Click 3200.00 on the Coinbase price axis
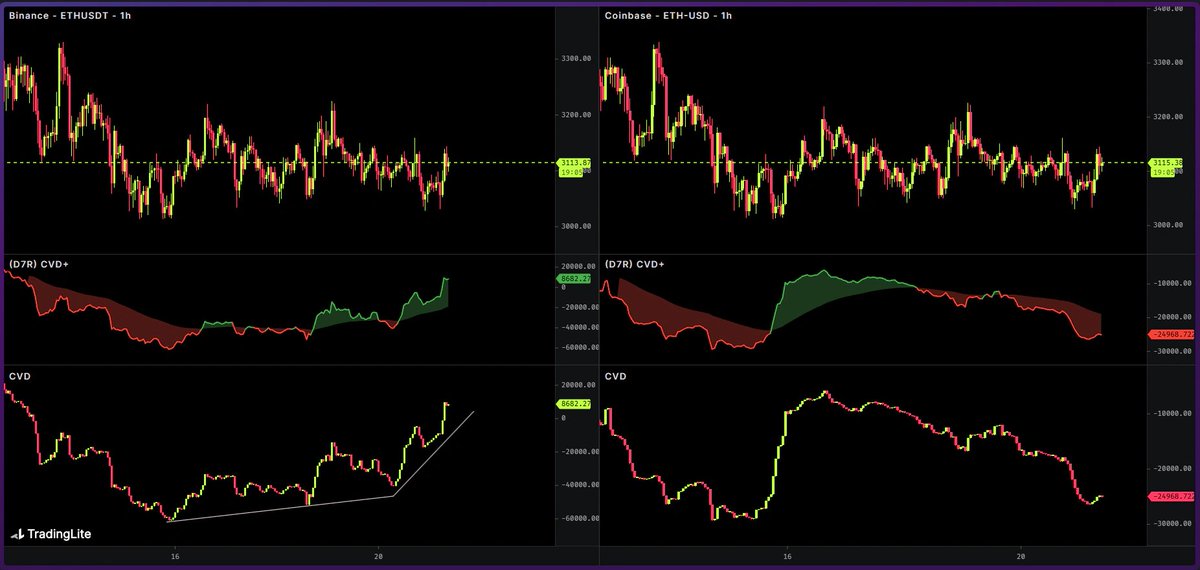This screenshot has height=570, width=1200. point(1169,116)
